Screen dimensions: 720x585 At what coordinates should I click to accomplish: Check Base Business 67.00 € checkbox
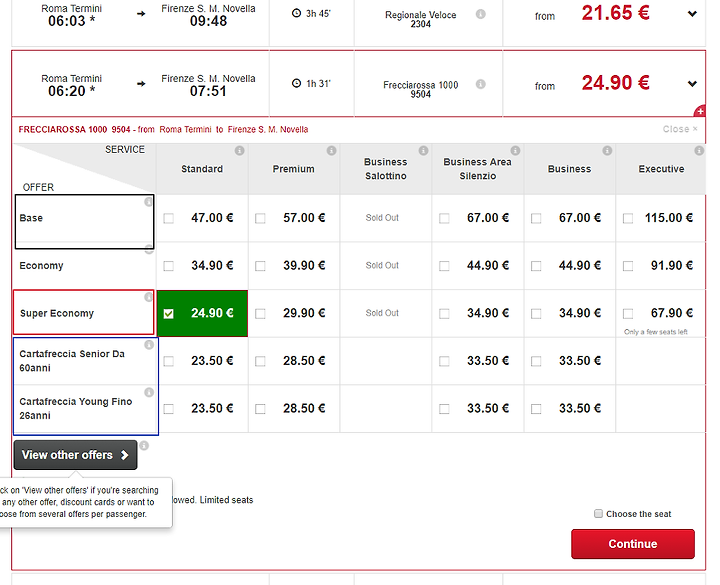[x=536, y=218]
